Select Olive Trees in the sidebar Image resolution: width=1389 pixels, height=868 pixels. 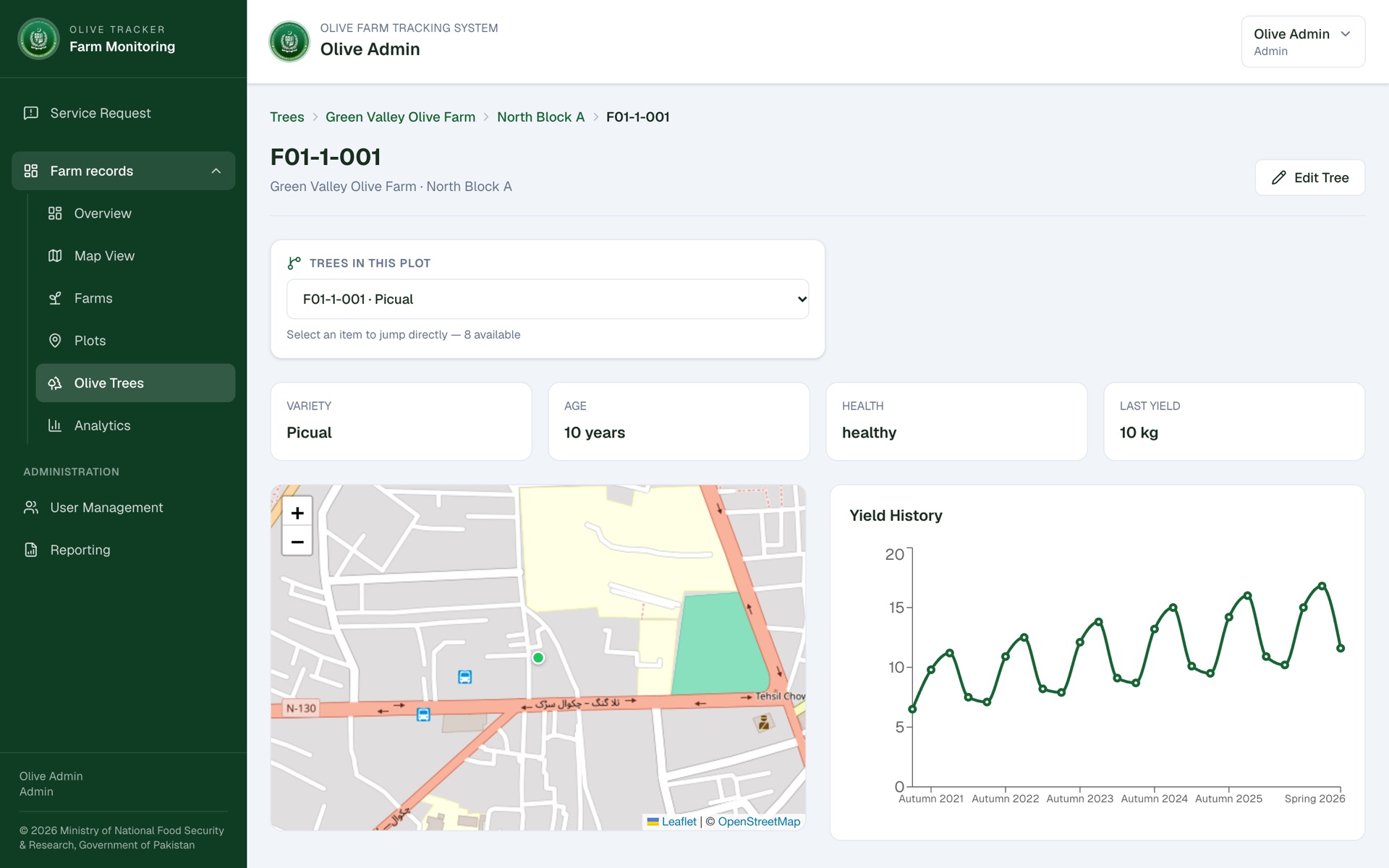[135, 383]
